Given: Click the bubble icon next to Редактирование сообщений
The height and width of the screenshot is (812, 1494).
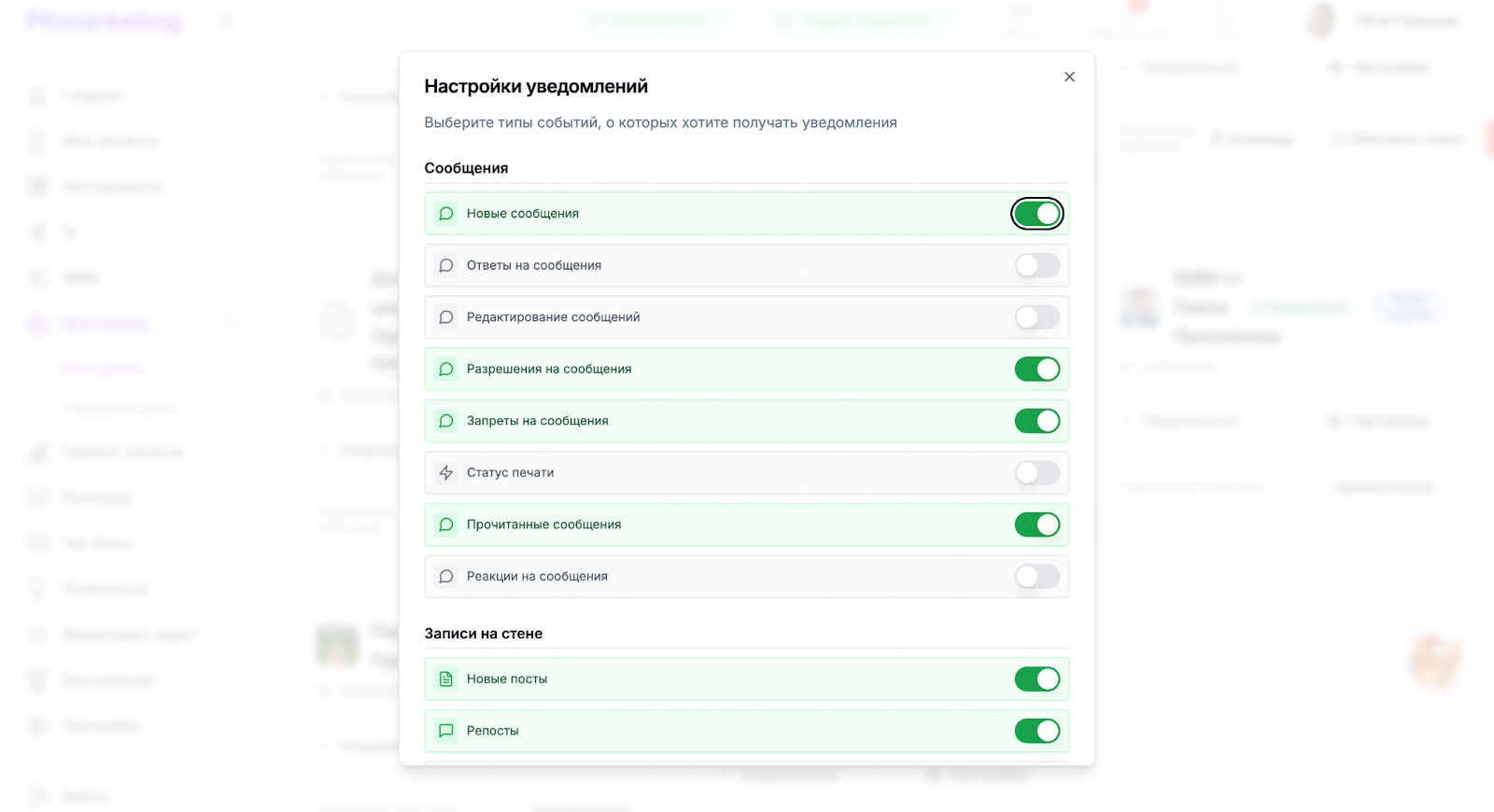Looking at the screenshot, I should (446, 317).
